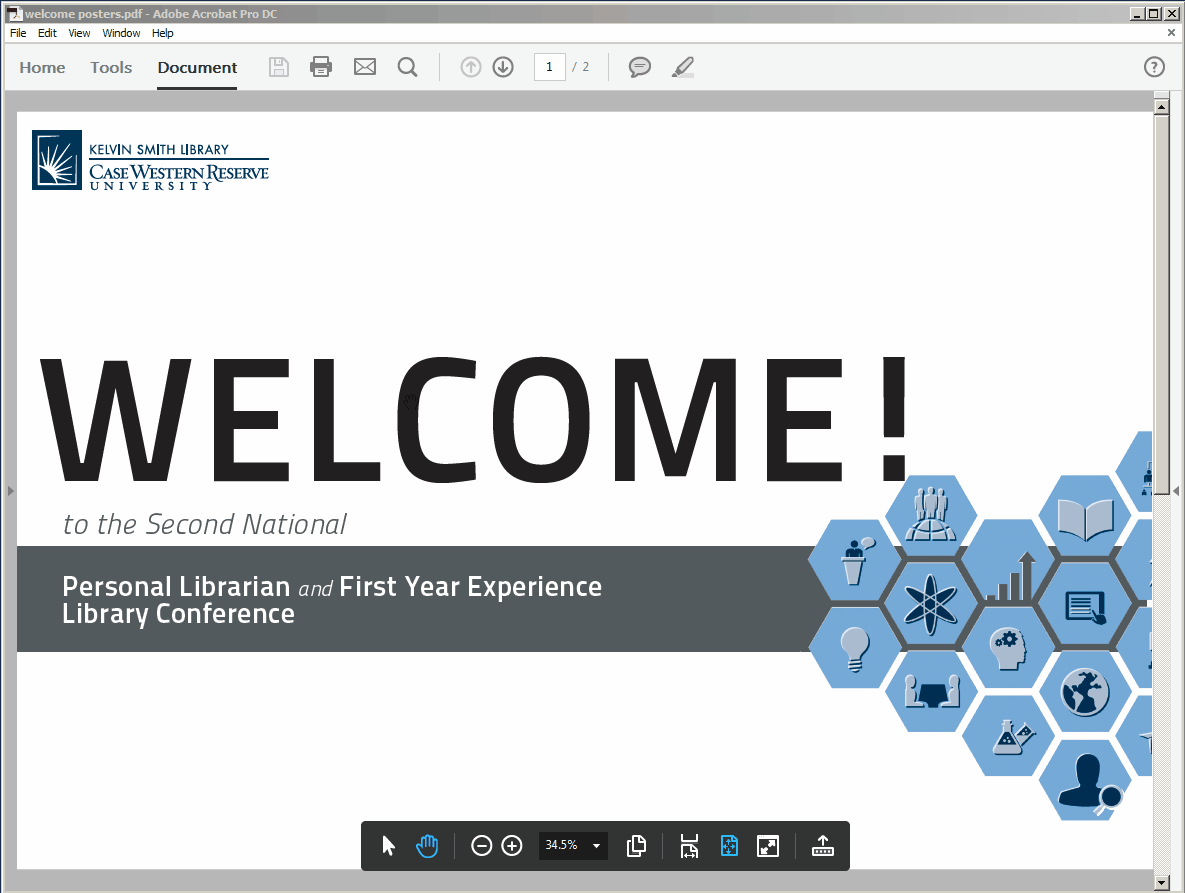Open the File menu
The width and height of the screenshot is (1185, 893).
click(18, 33)
